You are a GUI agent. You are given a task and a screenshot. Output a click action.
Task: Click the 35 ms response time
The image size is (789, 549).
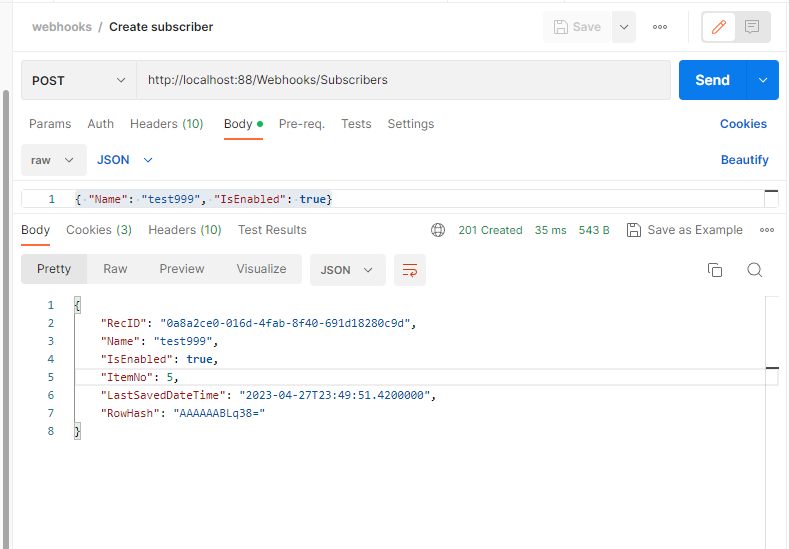(550, 230)
